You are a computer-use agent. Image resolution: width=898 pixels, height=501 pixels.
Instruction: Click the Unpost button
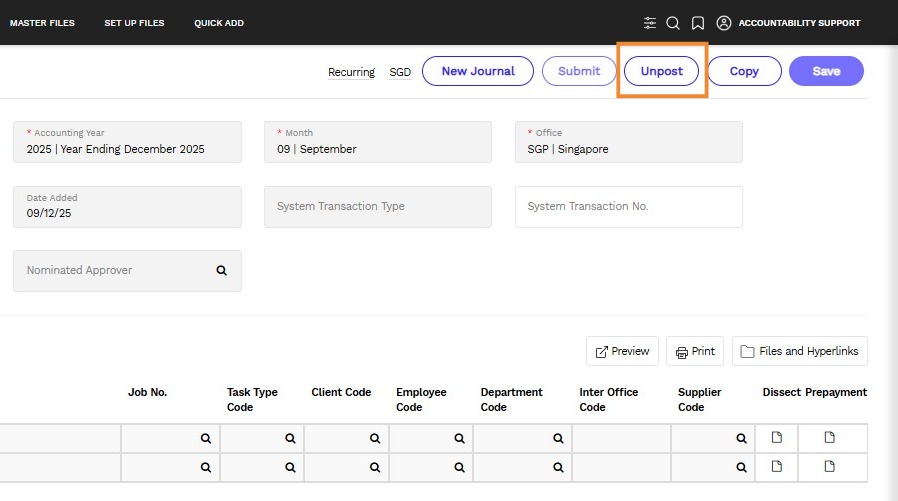click(x=661, y=71)
